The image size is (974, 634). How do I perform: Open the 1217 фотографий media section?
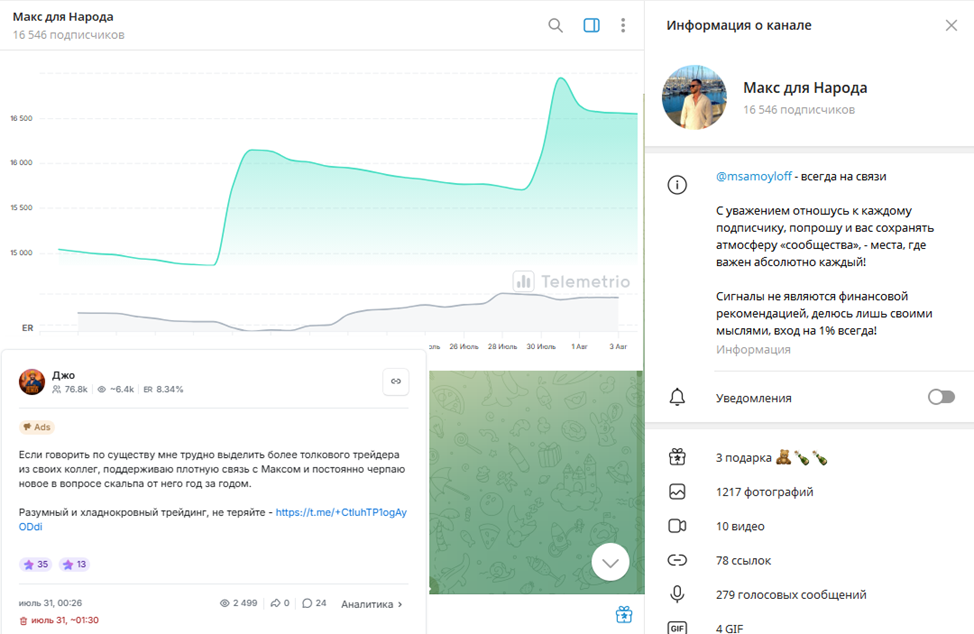[764, 492]
